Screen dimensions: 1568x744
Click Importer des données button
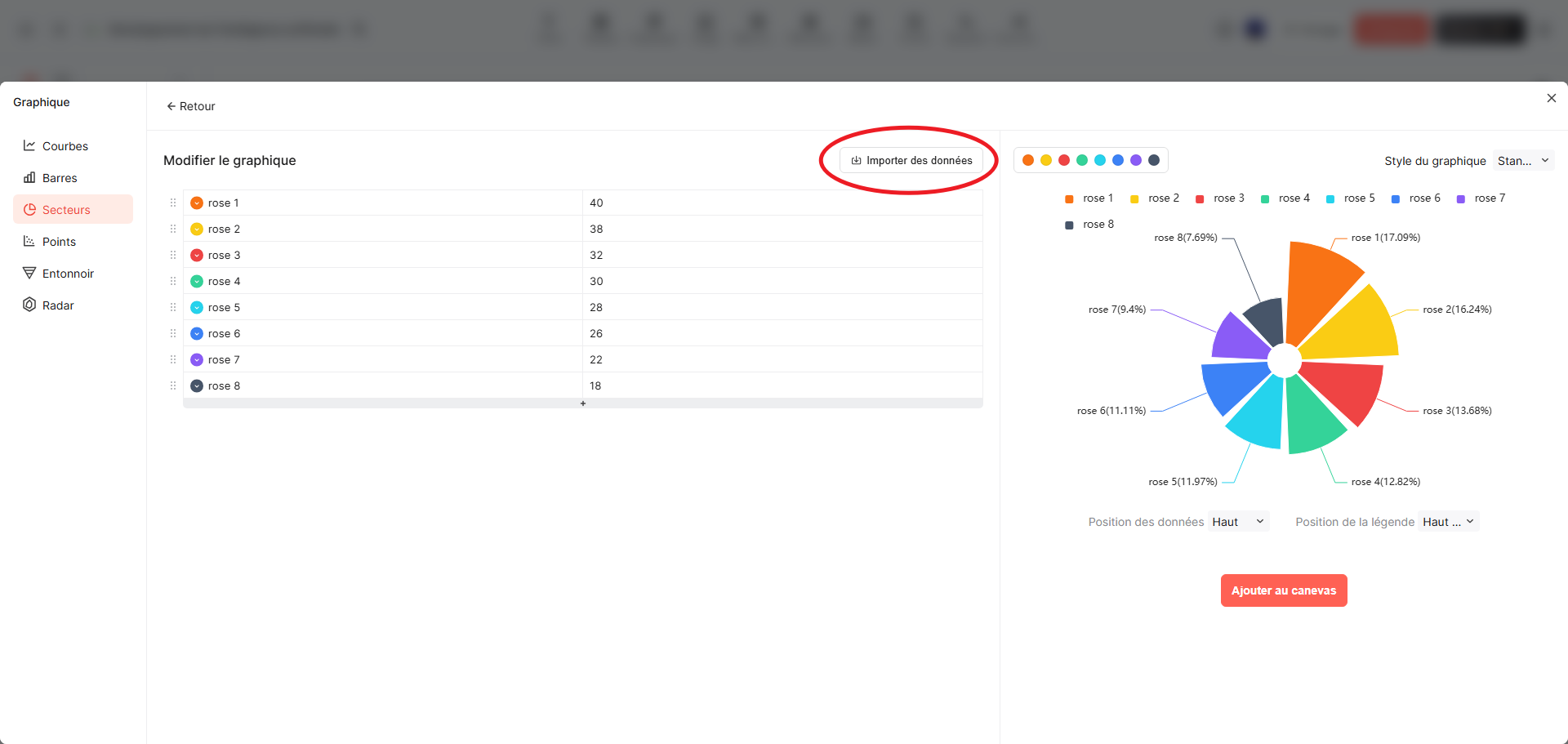click(911, 161)
